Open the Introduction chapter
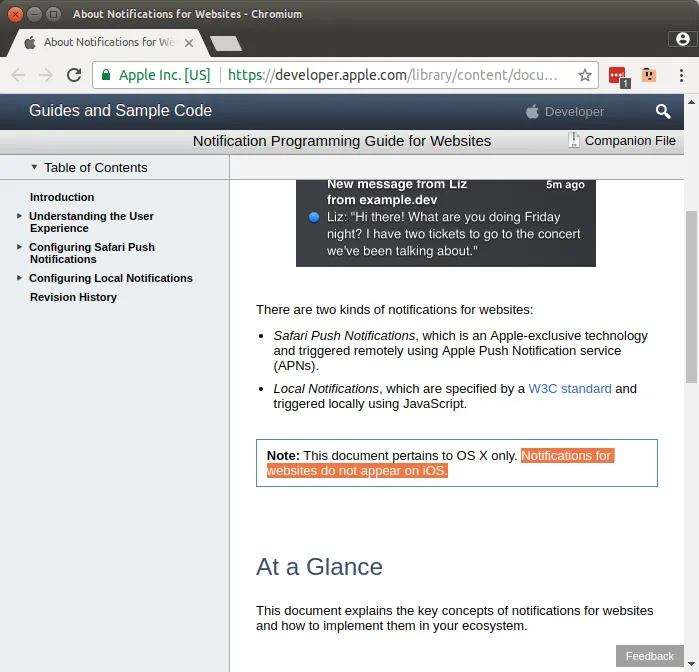The image size is (699, 672). click(62, 197)
